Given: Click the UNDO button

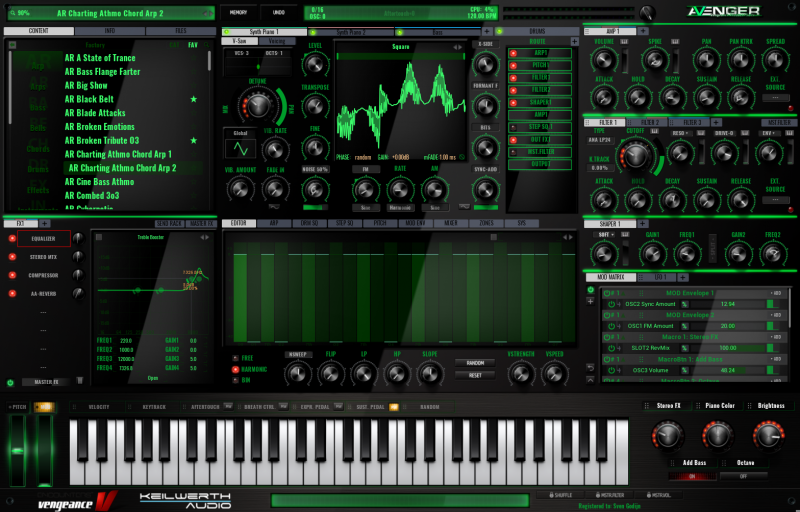Looking at the screenshot, I should coord(279,12).
